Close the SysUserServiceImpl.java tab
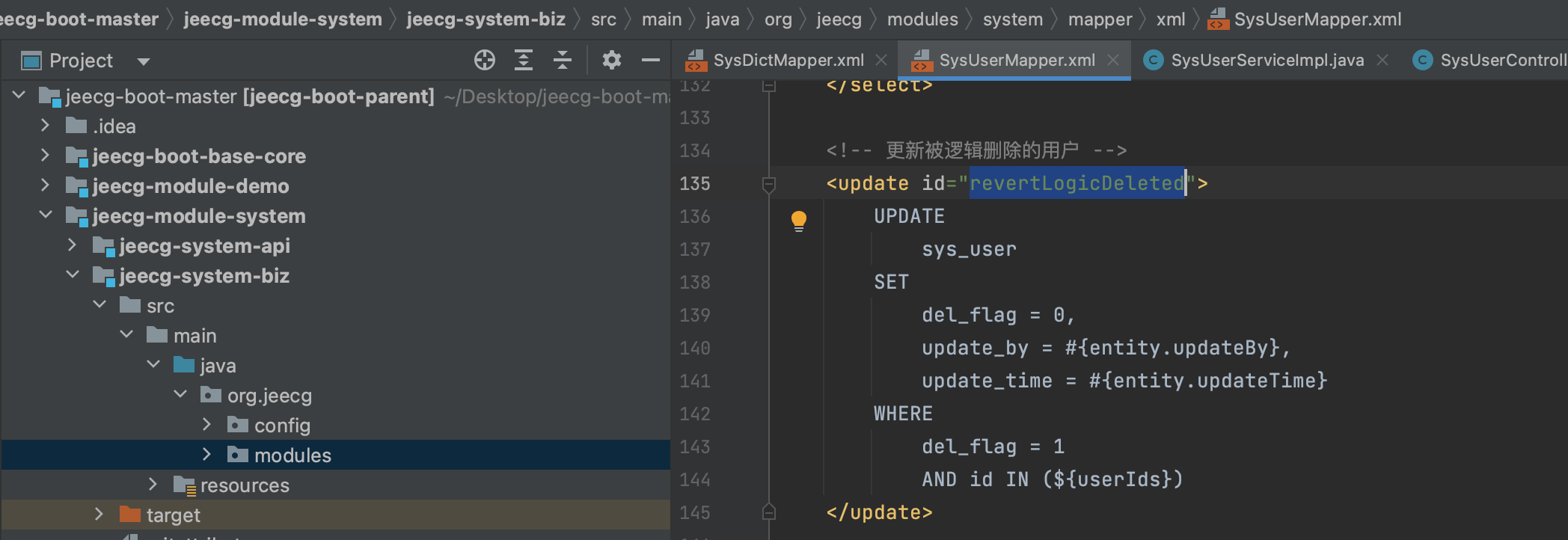This screenshot has width=1568, height=540. 1382,60
